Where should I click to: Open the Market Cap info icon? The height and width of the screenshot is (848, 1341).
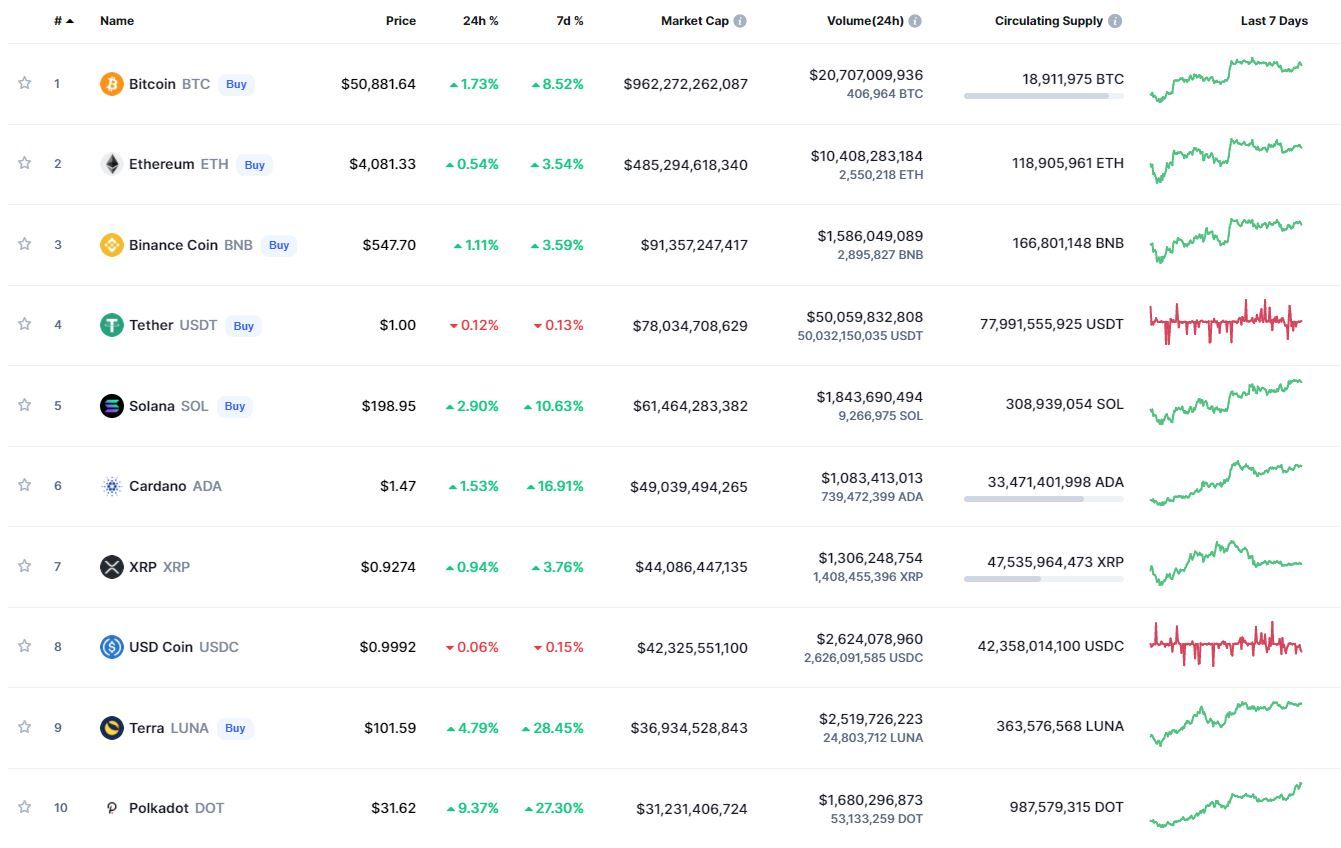(740, 21)
